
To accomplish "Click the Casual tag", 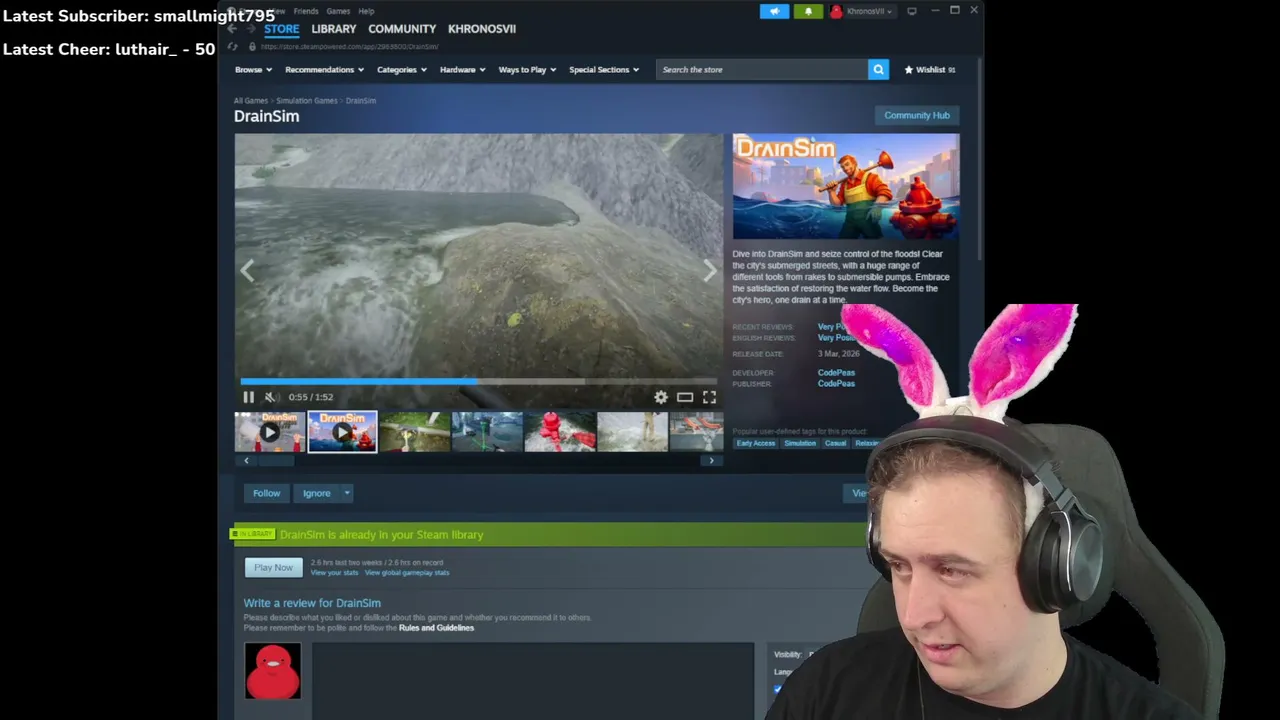I will 836,443.
